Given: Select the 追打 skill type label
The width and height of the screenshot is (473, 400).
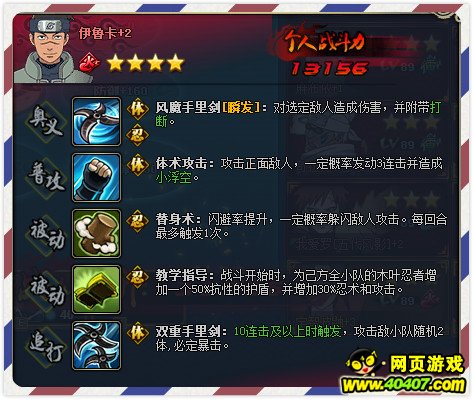Looking at the screenshot, I should pos(46,345).
